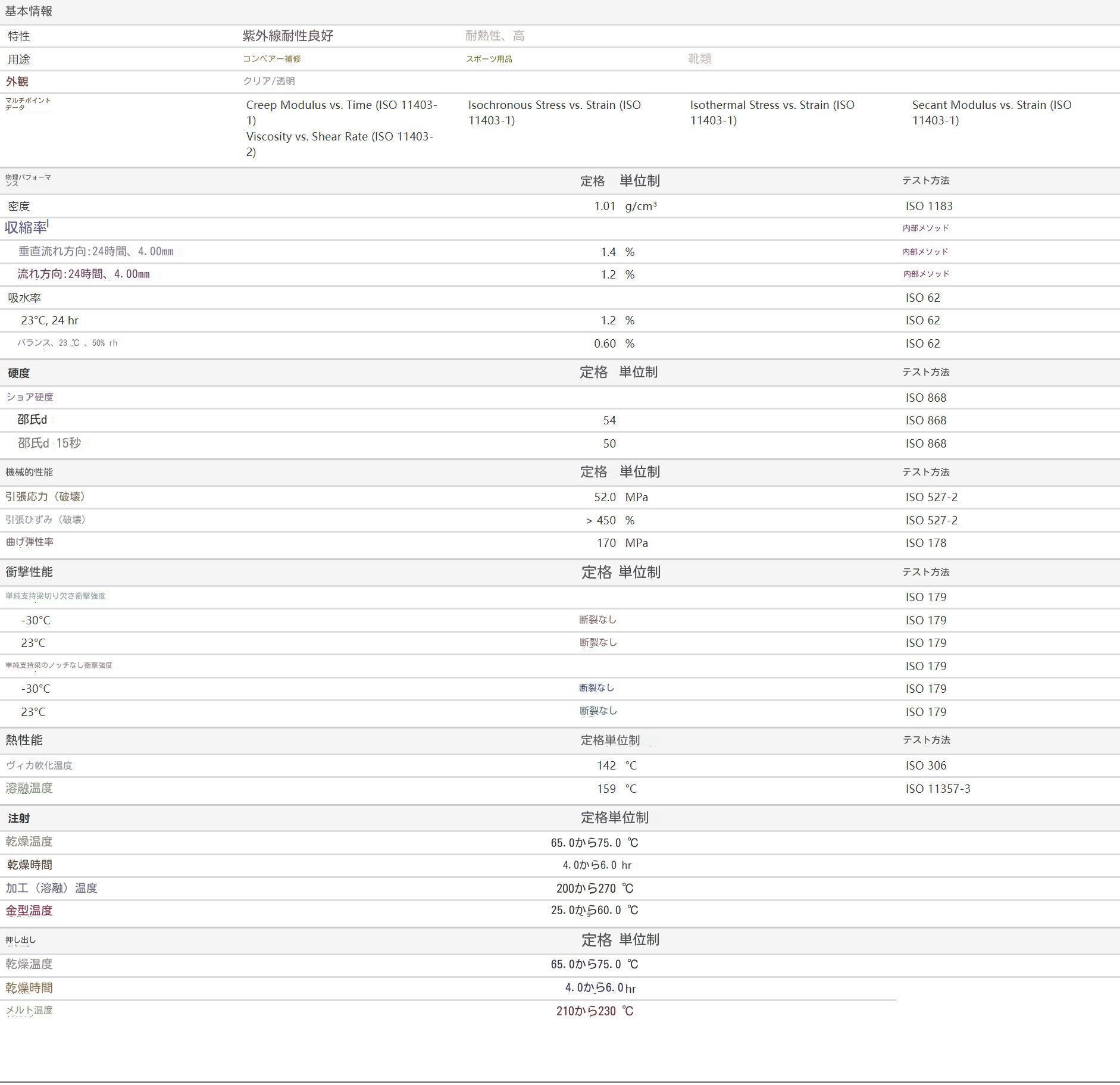Click the 基本情報 section header

[x=29, y=11]
